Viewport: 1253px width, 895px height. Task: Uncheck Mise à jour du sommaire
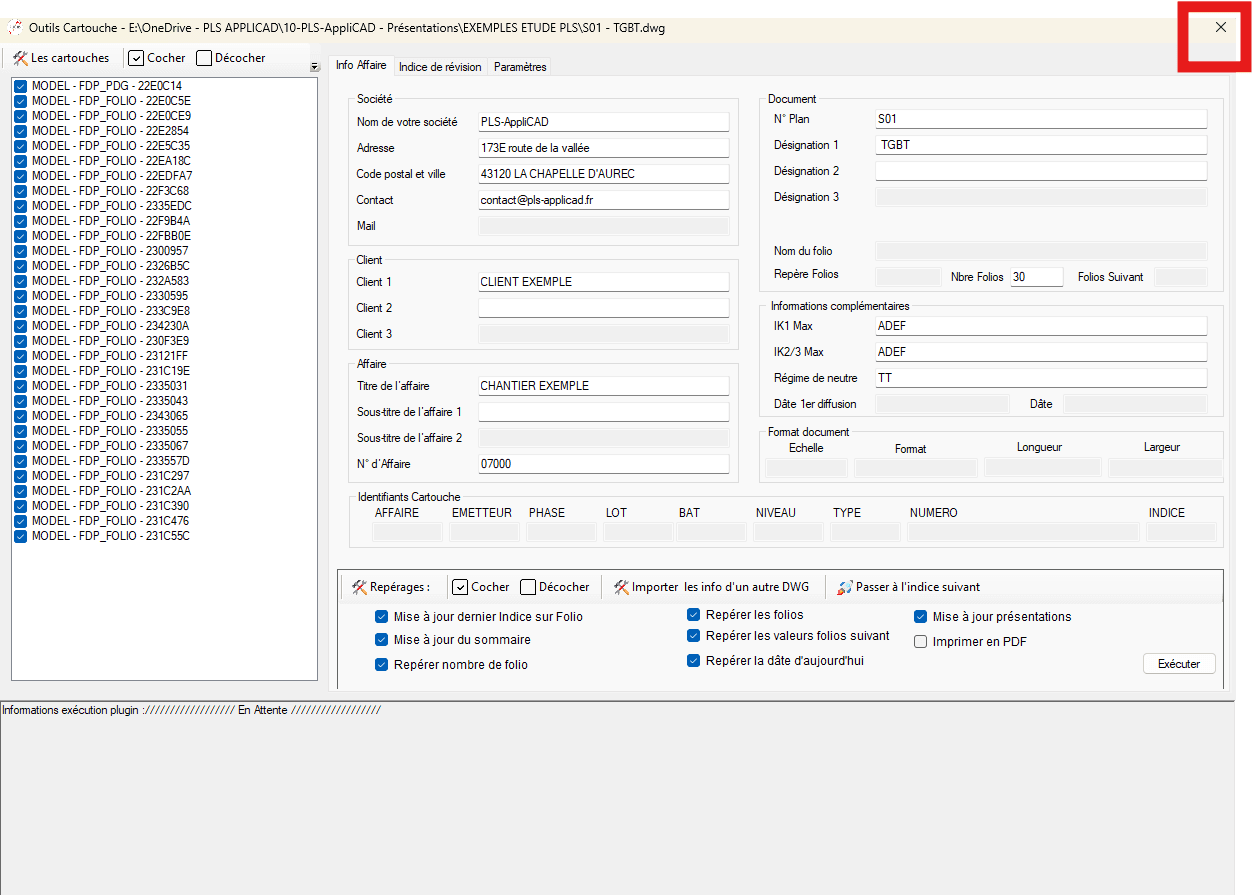381,640
